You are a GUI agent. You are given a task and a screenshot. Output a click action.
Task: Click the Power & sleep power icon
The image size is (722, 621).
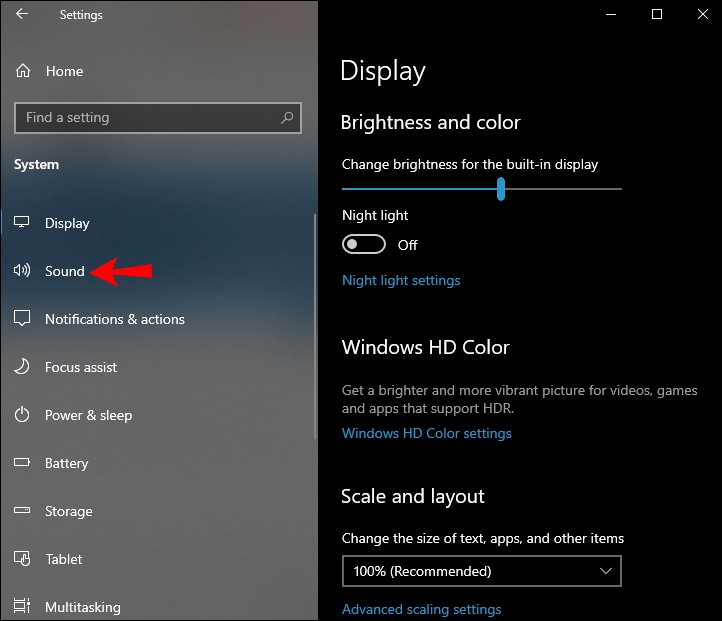[22, 414]
